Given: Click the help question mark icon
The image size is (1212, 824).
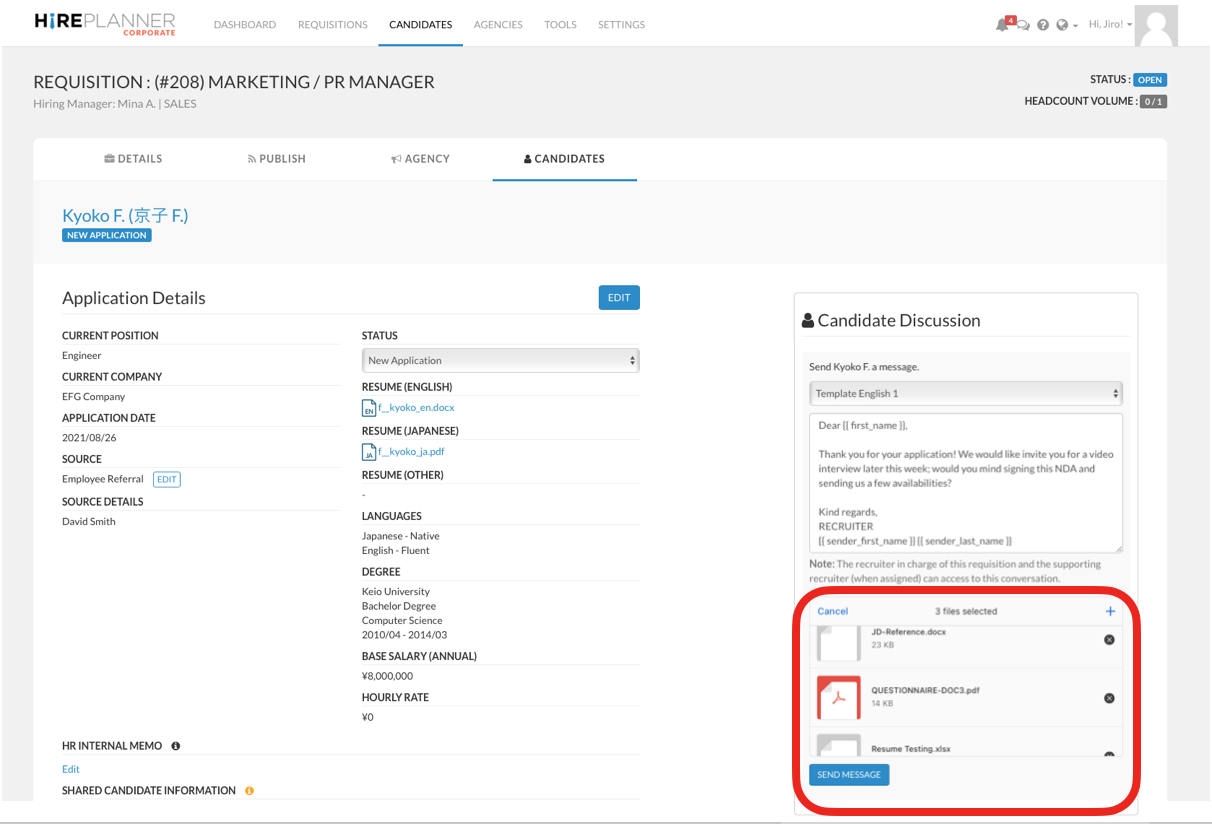Looking at the screenshot, I should pos(1043,25).
